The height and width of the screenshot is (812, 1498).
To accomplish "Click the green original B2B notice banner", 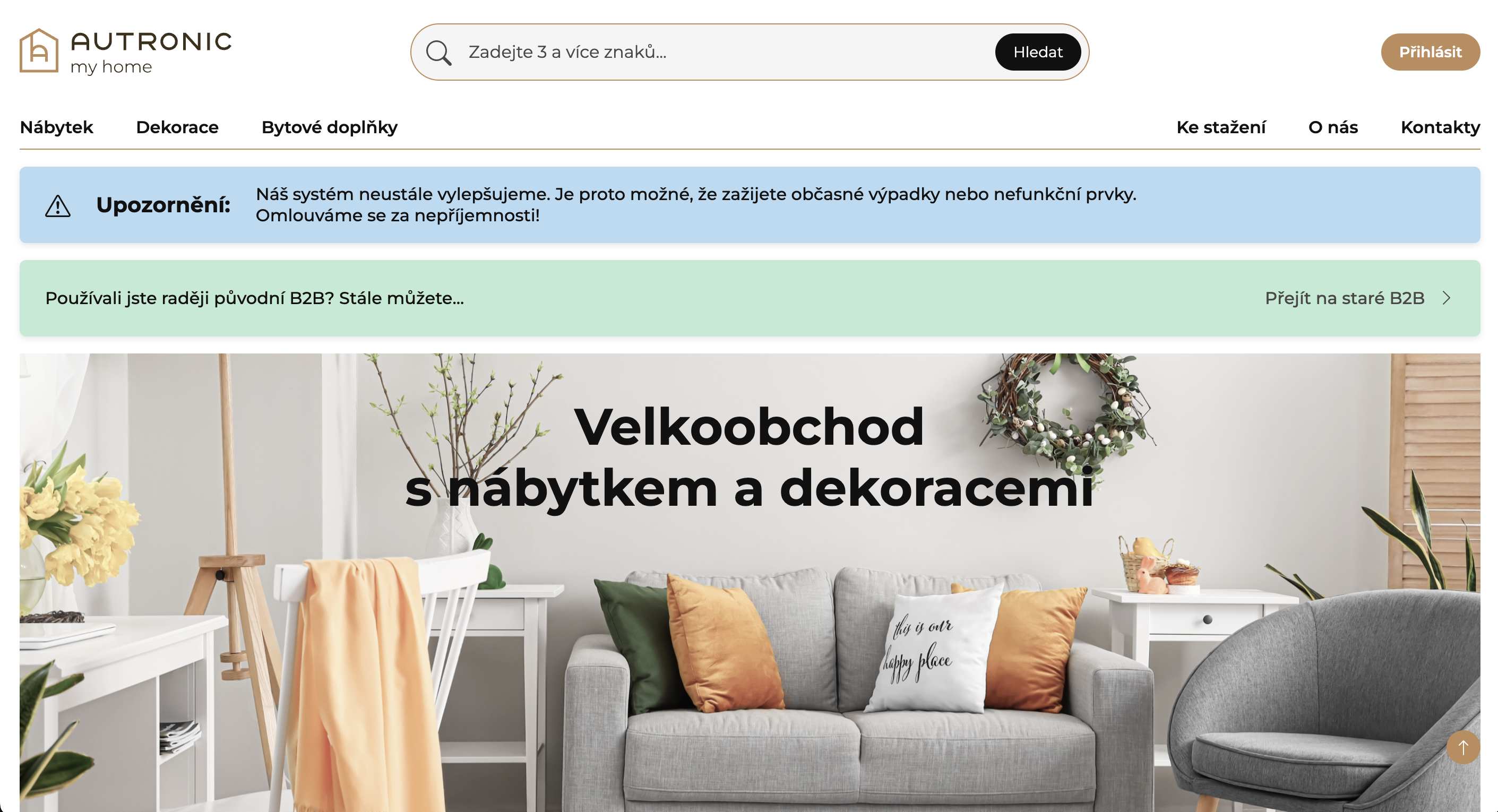I will pyautogui.click(x=750, y=298).
